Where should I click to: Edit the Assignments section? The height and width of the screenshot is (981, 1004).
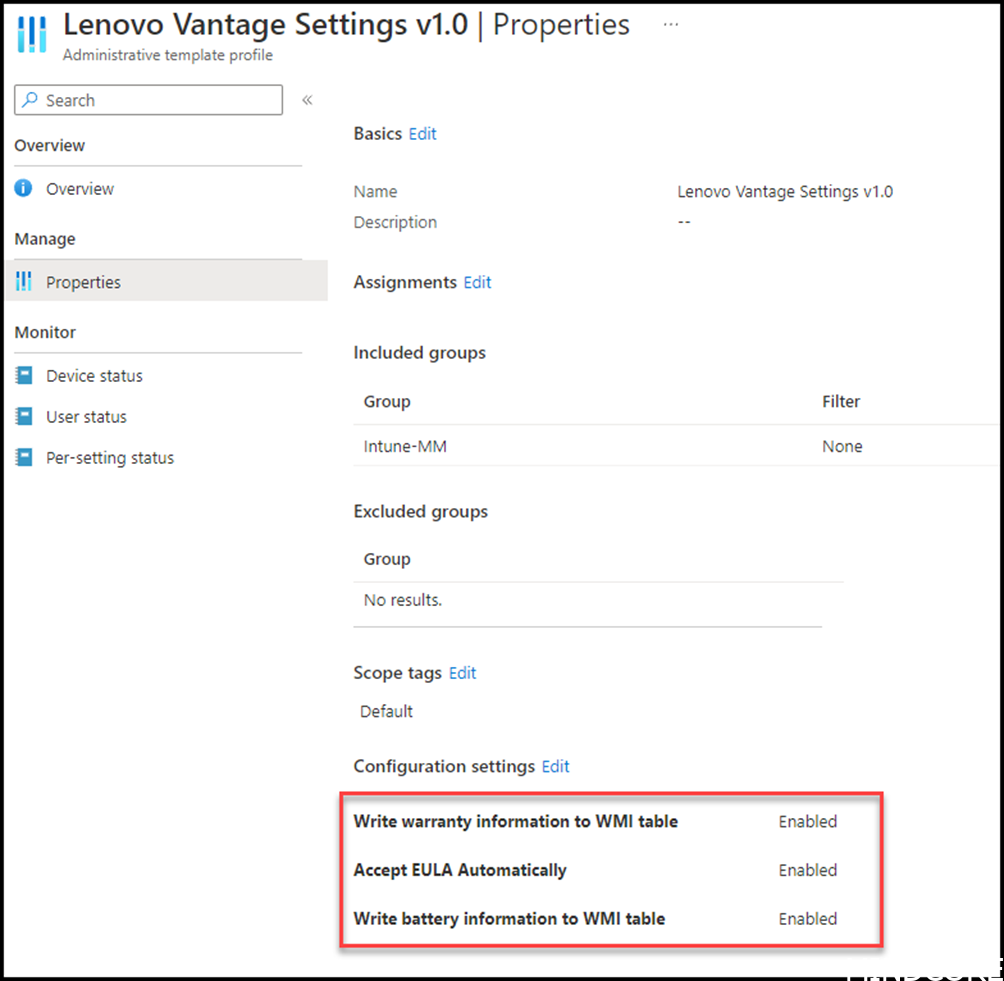477,282
